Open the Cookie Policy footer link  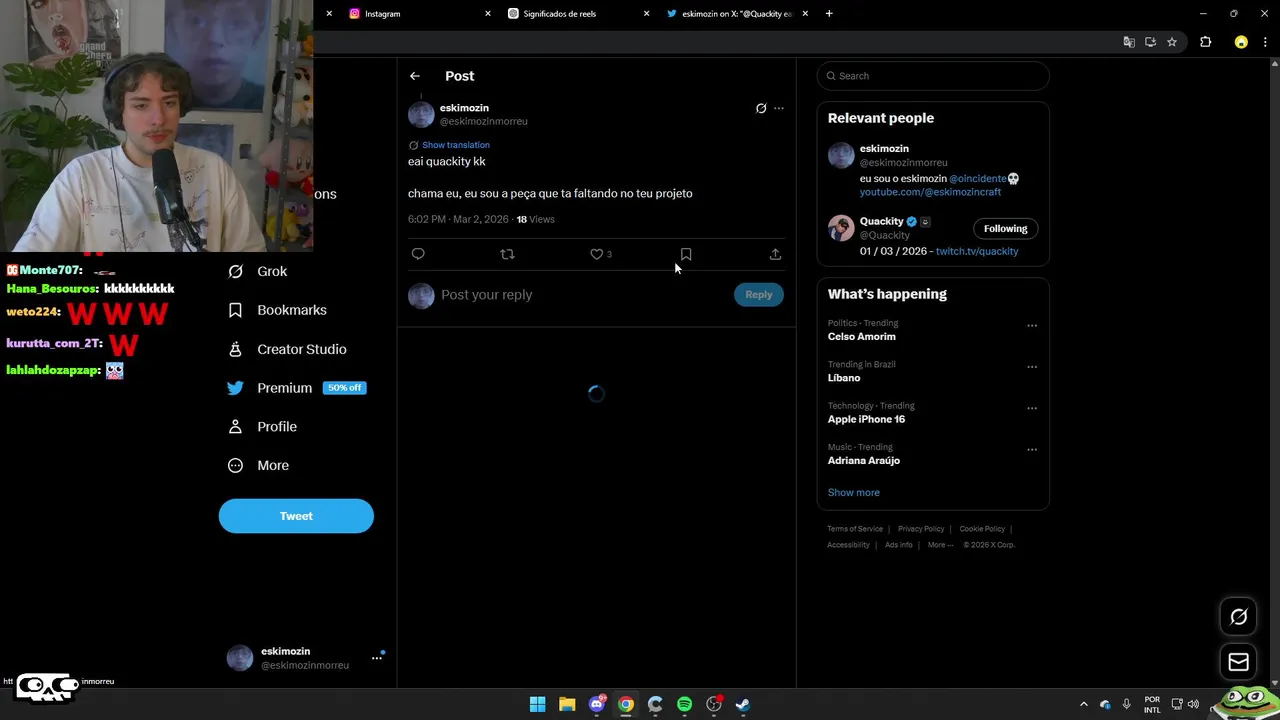point(982,529)
